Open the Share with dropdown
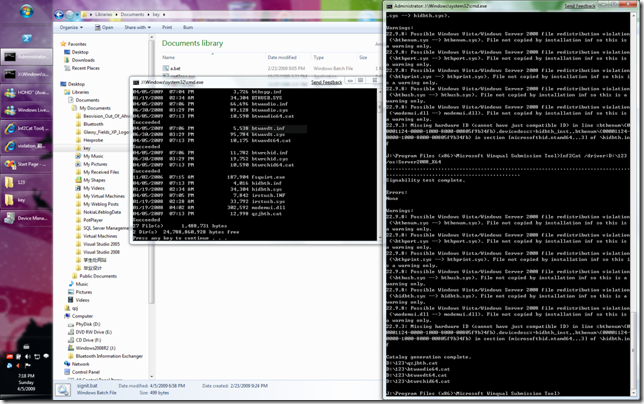Image resolution: width=644 pixels, height=404 pixels. (138, 28)
